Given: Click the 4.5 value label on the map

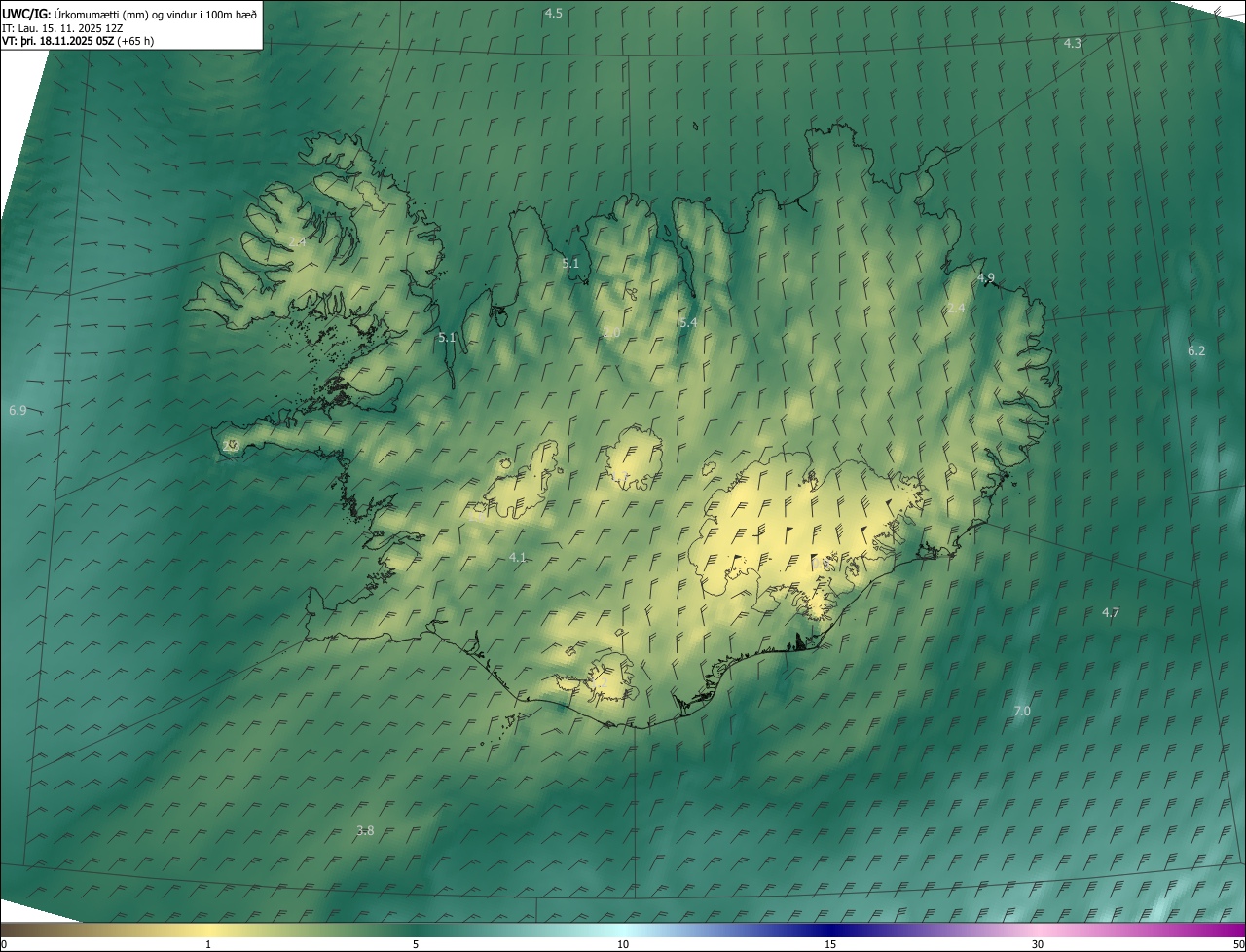Looking at the screenshot, I should [x=553, y=14].
